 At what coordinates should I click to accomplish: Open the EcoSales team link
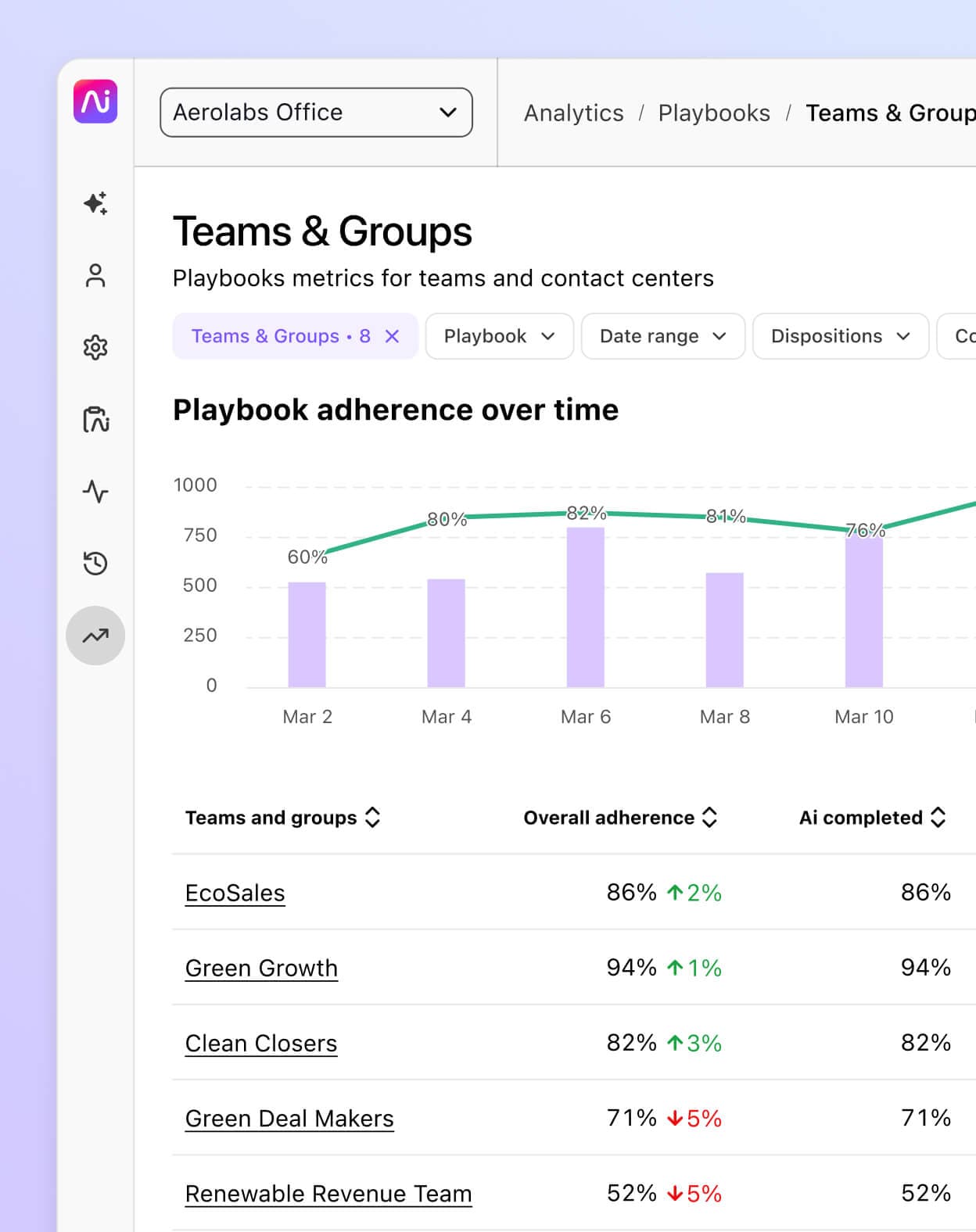coord(235,893)
